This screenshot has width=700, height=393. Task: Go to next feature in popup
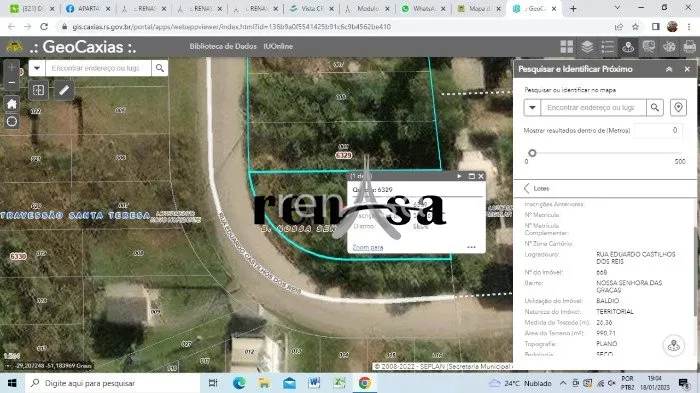[459, 176]
